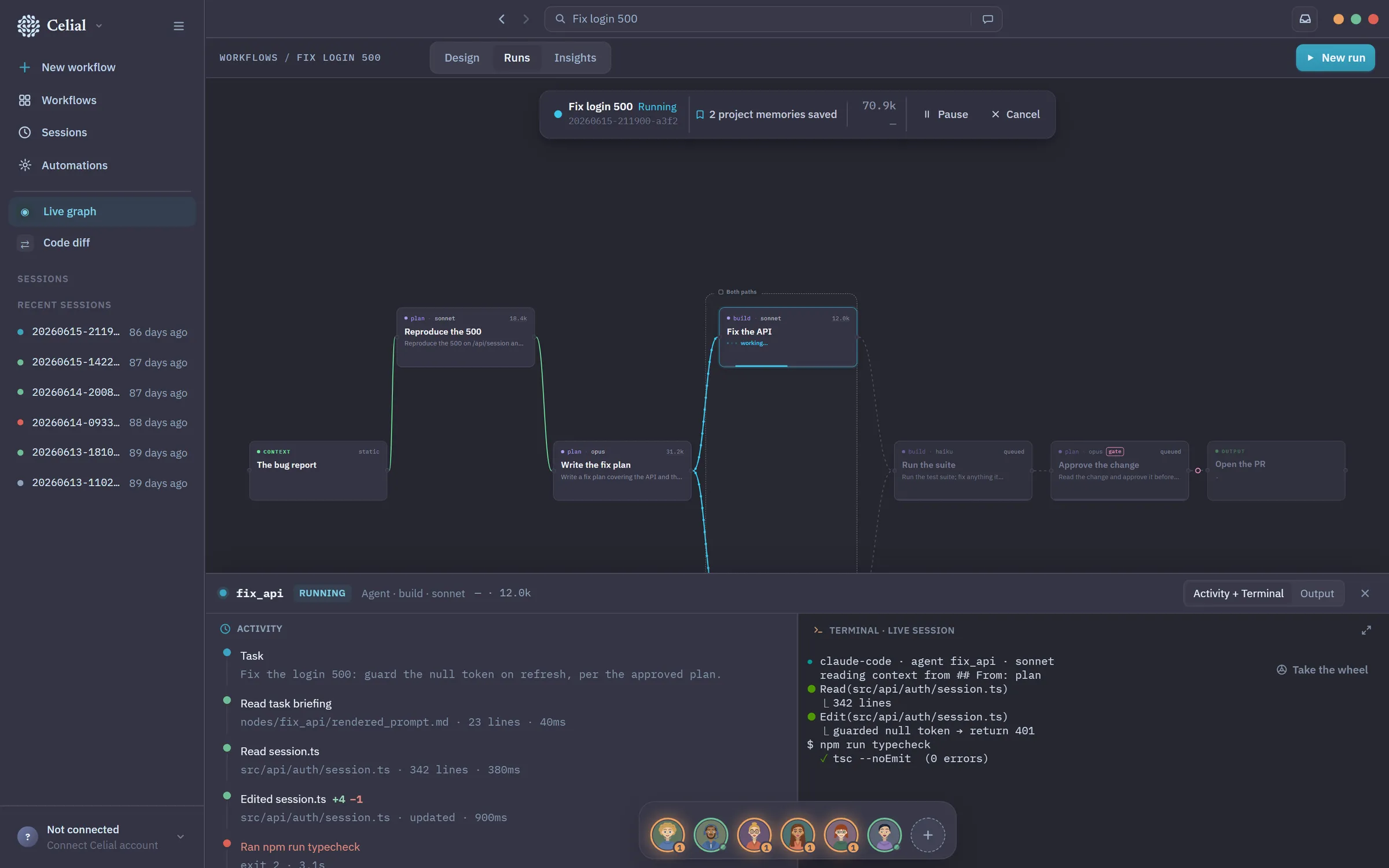Open the Design tab

pos(462,58)
